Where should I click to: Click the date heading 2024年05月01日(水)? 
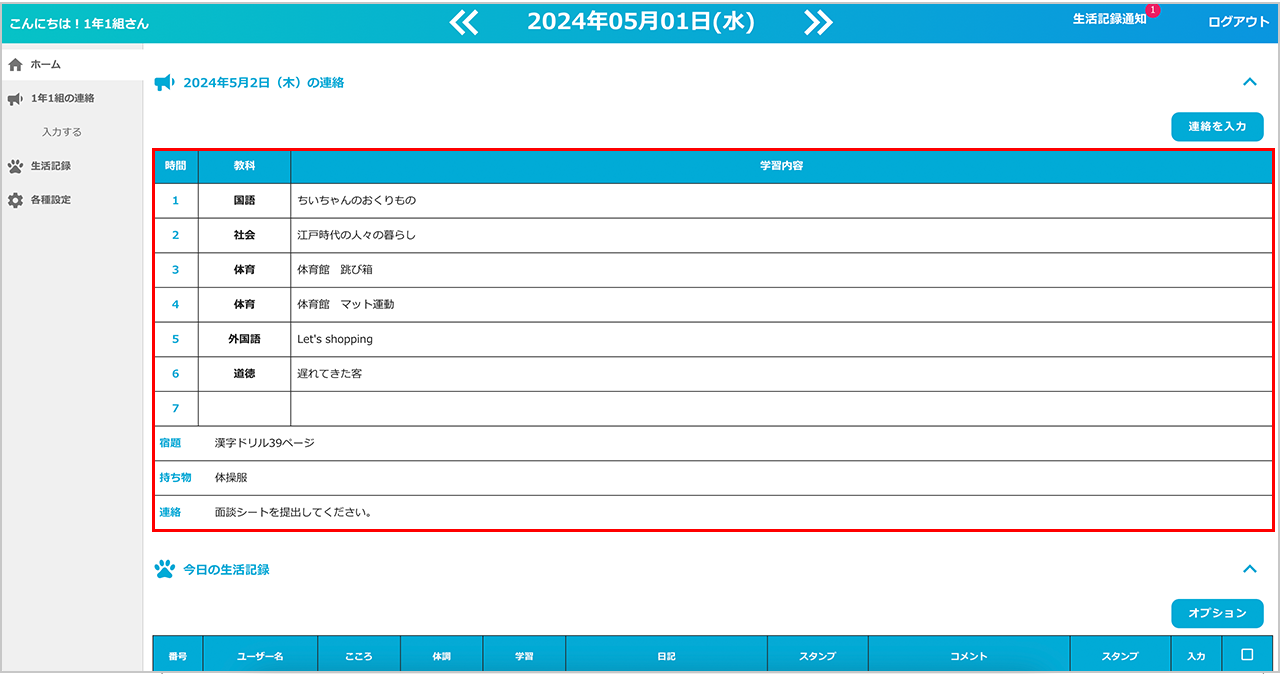tap(640, 22)
